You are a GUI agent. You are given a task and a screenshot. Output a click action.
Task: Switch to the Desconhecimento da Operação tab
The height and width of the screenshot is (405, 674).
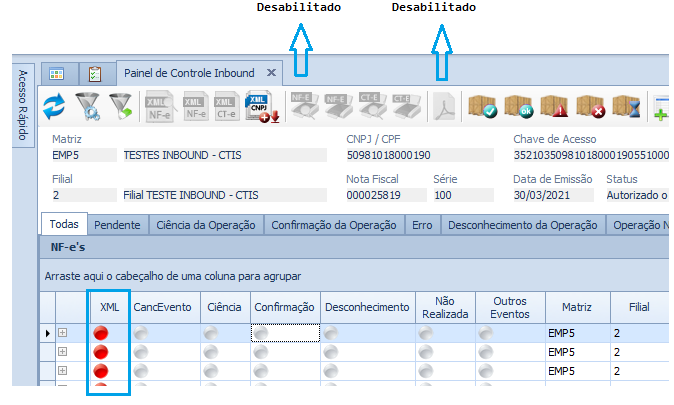pyautogui.click(x=523, y=225)
